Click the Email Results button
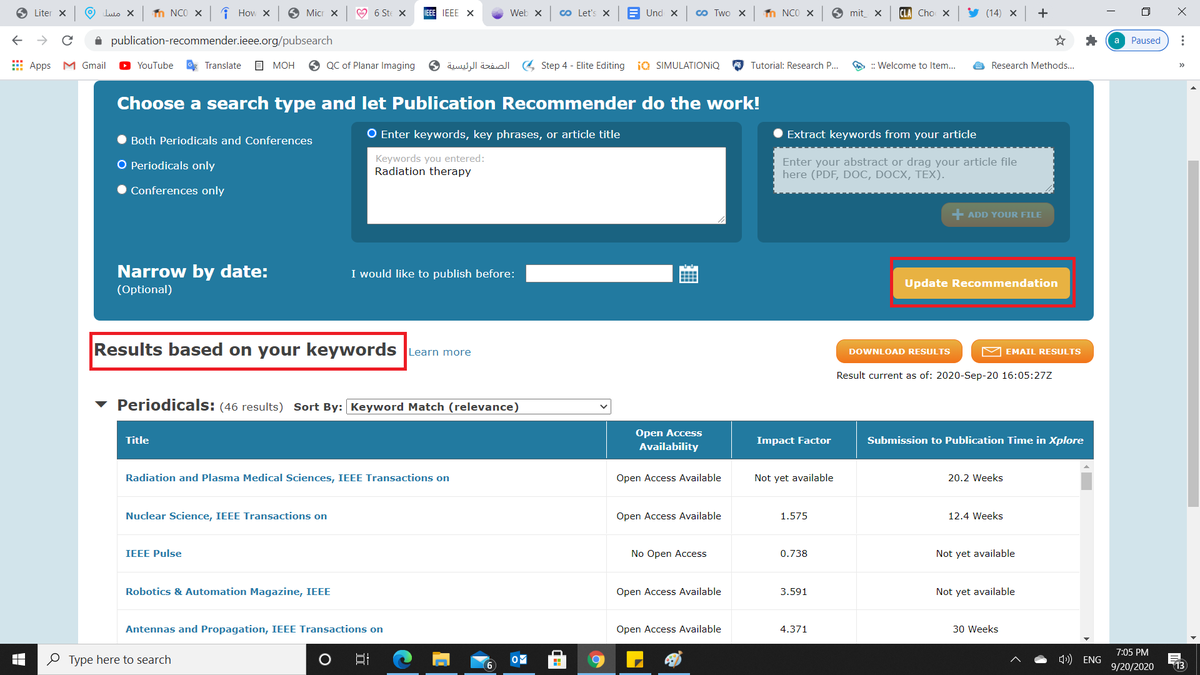Viewport: 1200px width, 675px height. coord(1032,351)
